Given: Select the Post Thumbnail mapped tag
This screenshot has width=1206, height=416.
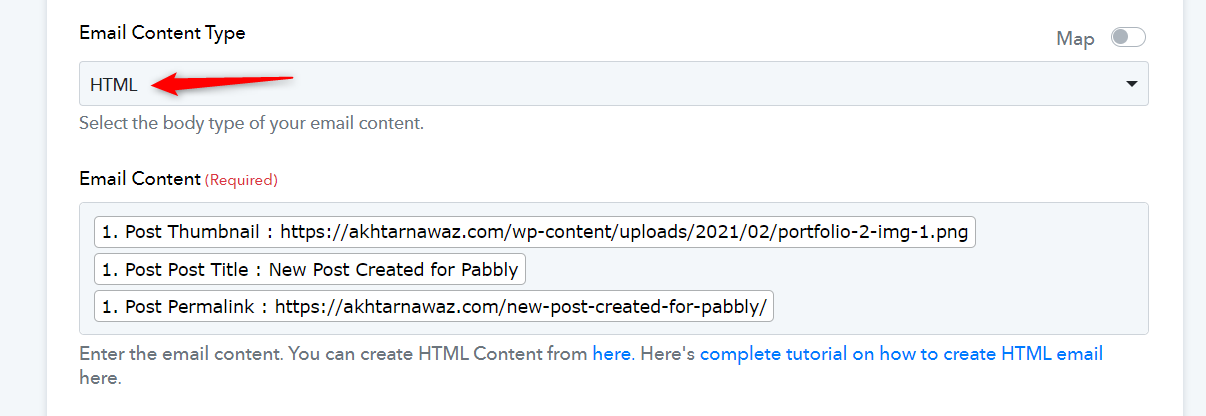Looking at the screenshot, I should pos(535,232).
